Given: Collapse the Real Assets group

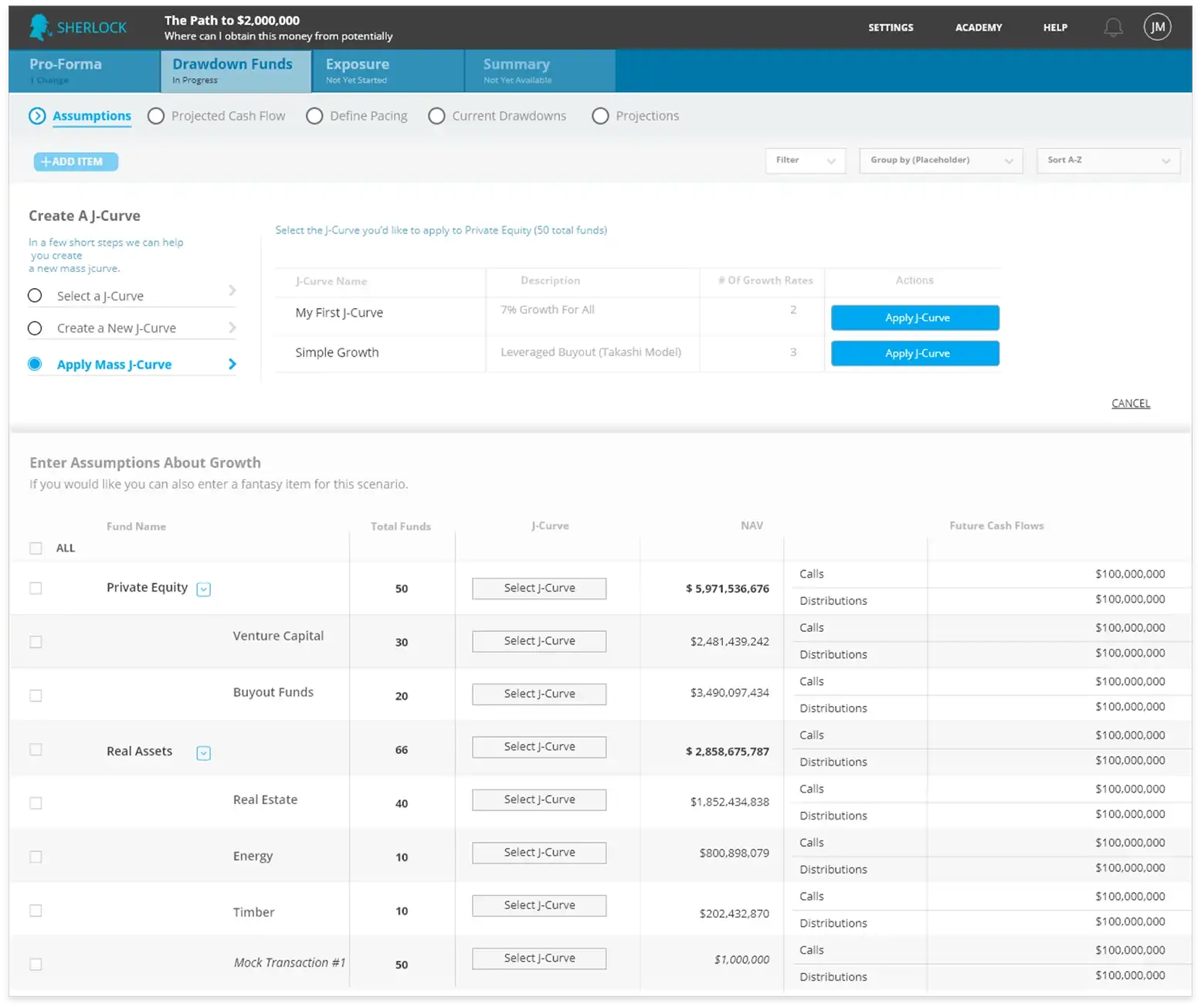Looking at the screenshot, I should coord(203,753).
